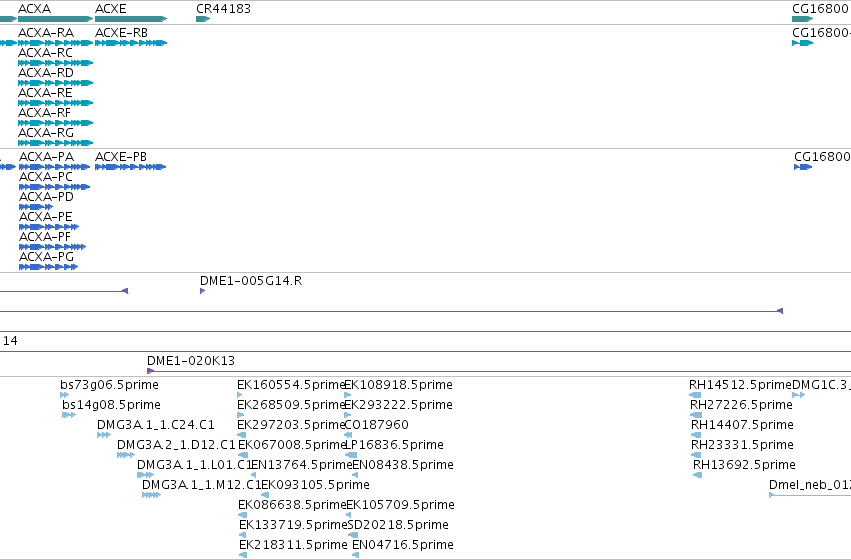Select EST bs73g06.5prime

click(x=65, y=395)
